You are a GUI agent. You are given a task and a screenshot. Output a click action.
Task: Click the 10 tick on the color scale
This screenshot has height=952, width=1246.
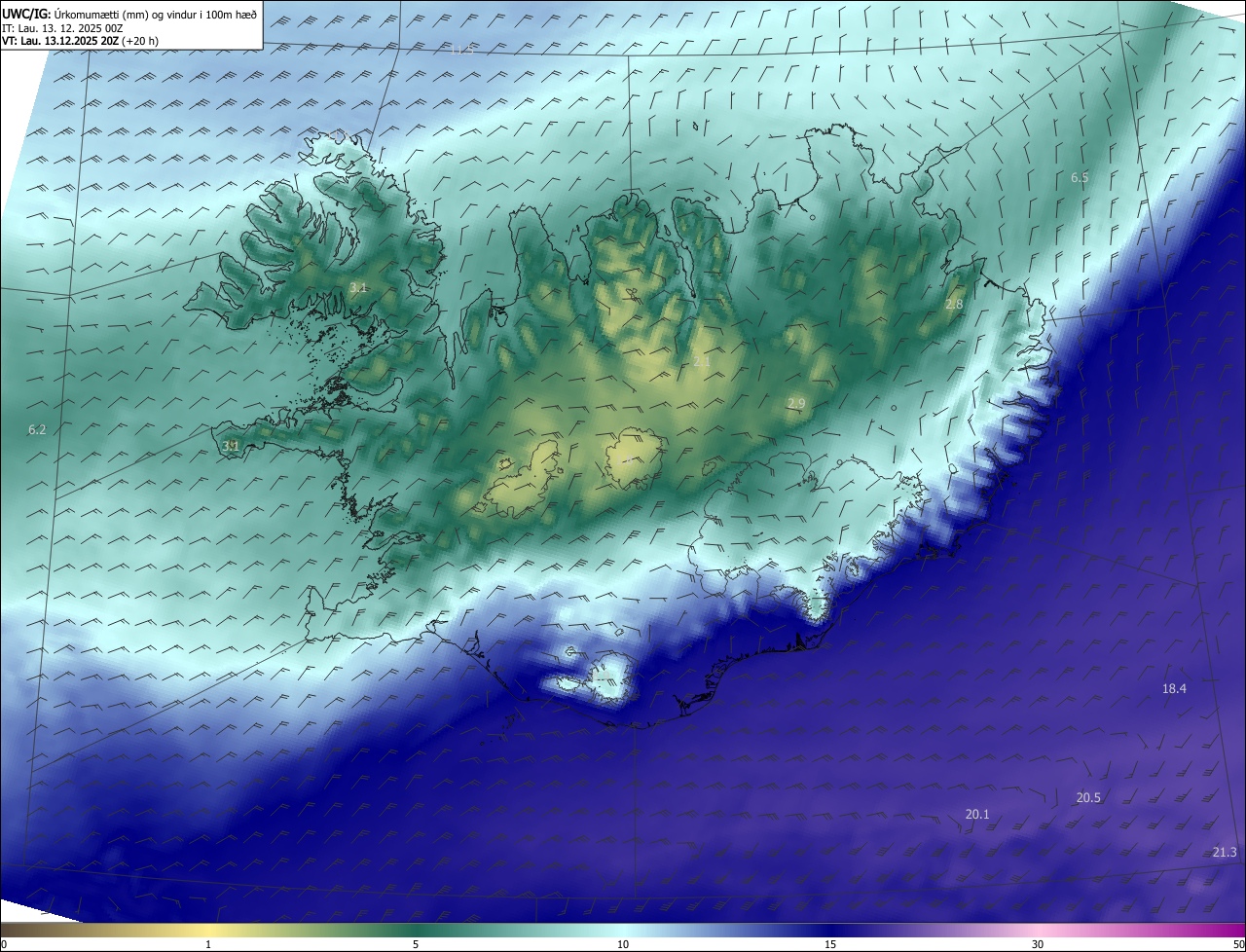[623, 944]
